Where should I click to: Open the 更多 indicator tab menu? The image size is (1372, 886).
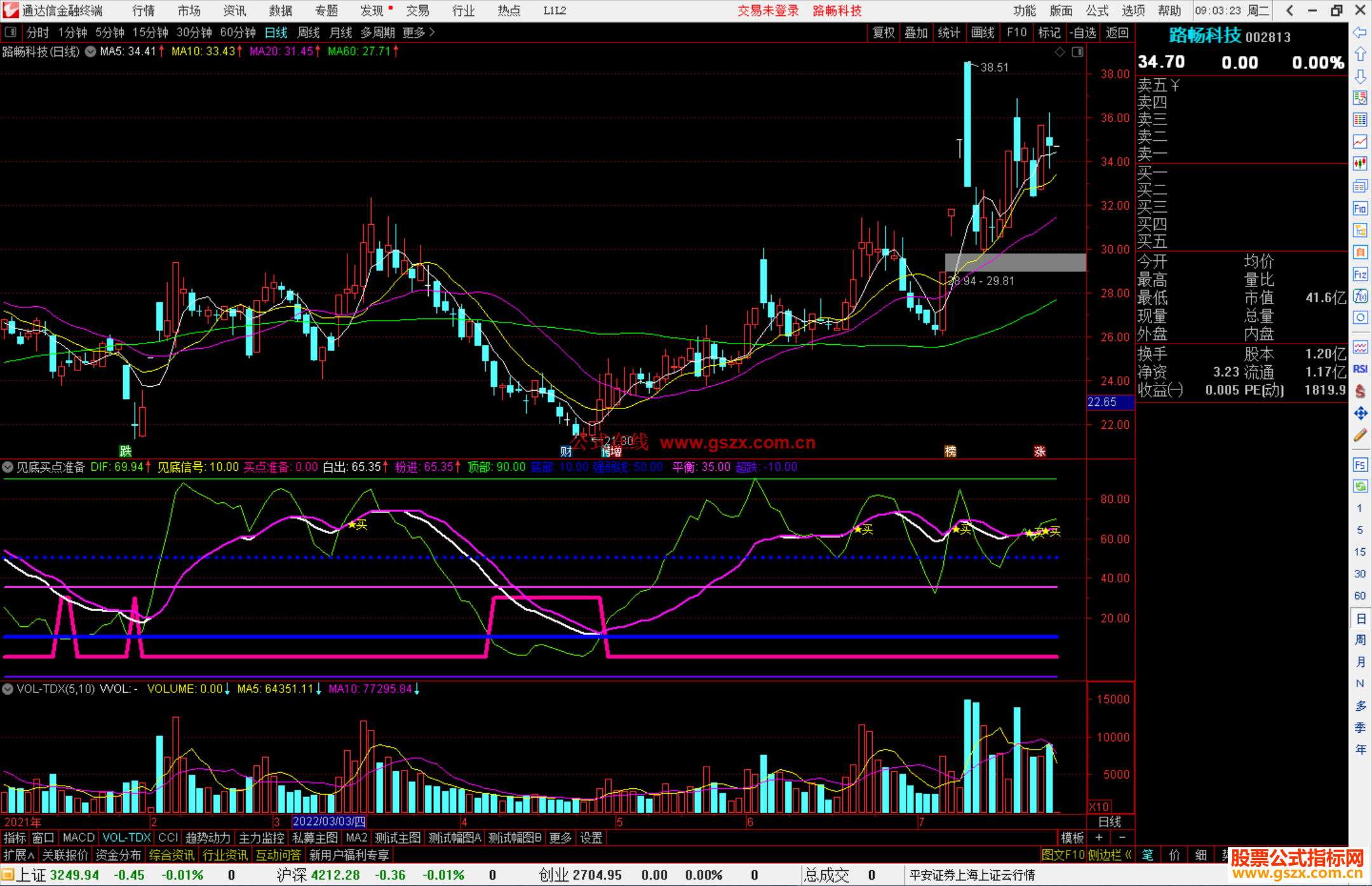coord(560,838)
